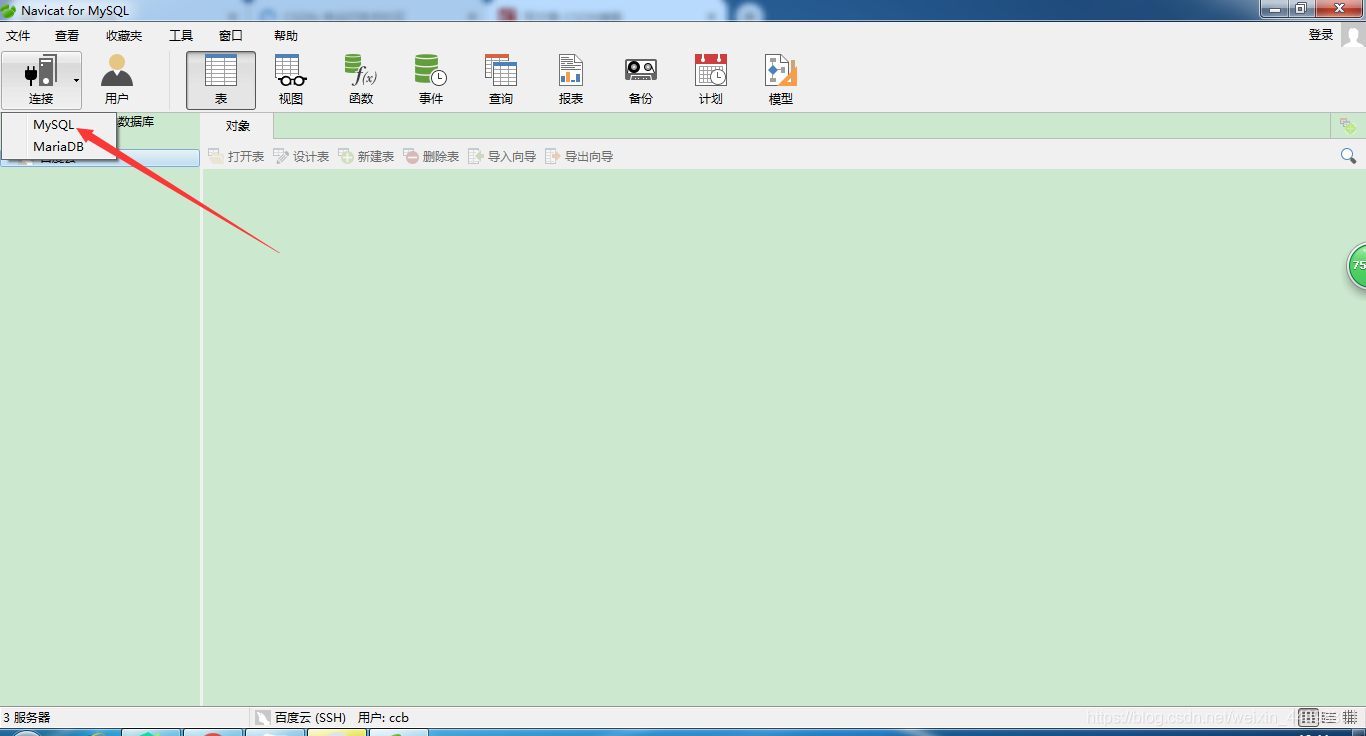
Task: Open the 函数 (Function) toolbar icon
Action: click(x=361, y=80)
